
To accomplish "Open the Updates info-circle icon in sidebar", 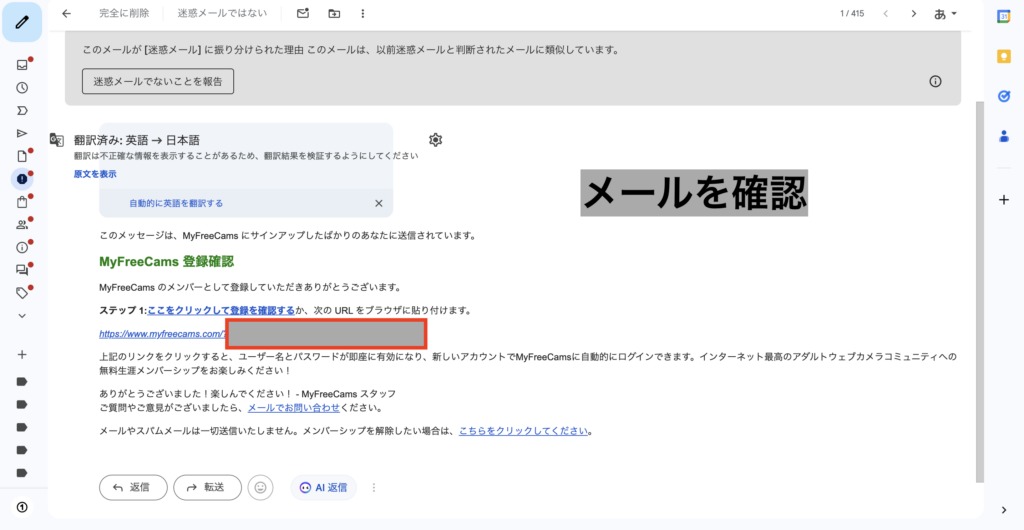I will point(22,247).
